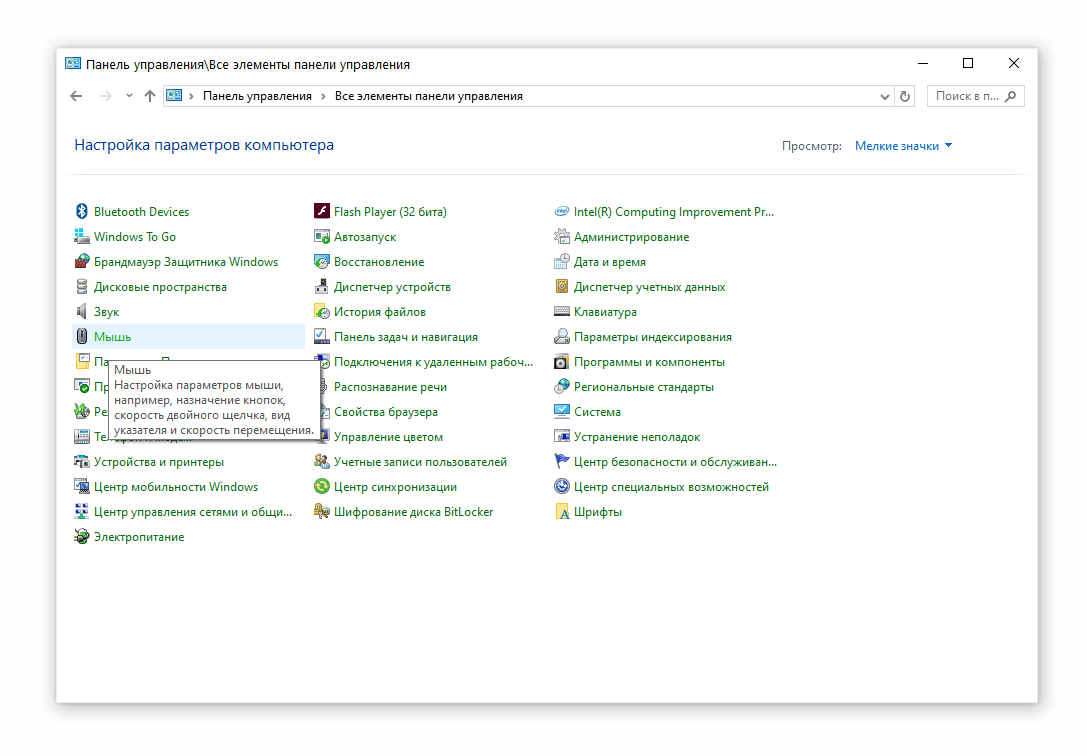Open Устройства и принтеры icon
The width and height of the screenshot is (1087, 756).
[82, 461]
